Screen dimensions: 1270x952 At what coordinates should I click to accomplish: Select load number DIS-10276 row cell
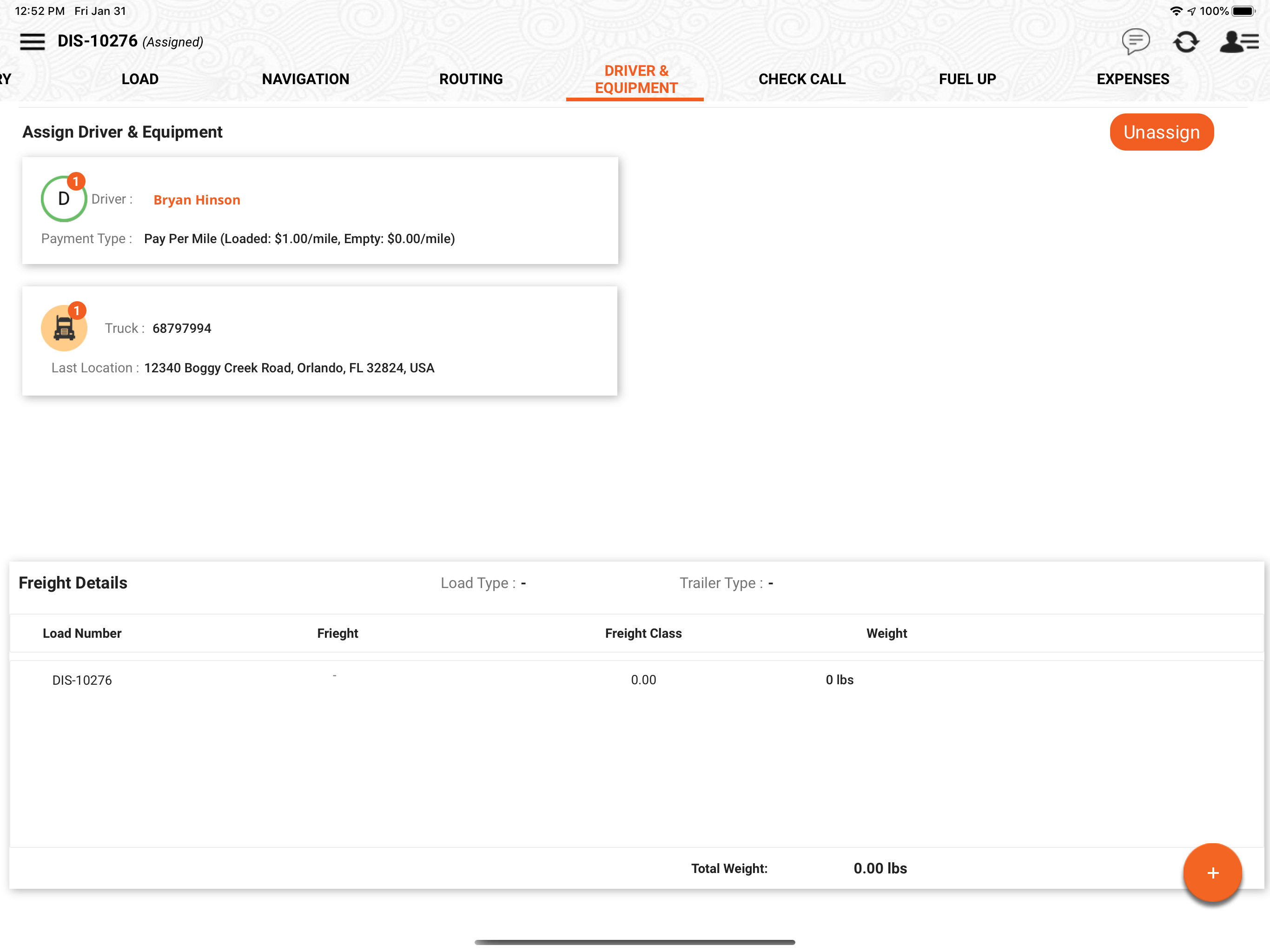pyautogui.click(x=82, y=680)
